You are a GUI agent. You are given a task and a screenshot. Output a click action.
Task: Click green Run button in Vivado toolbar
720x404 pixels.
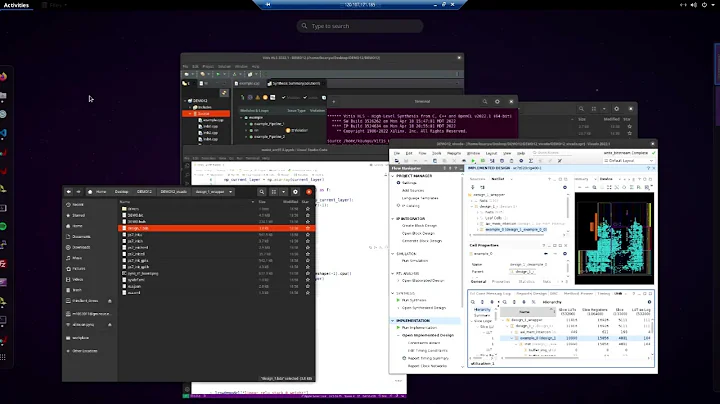click(473, 161)
